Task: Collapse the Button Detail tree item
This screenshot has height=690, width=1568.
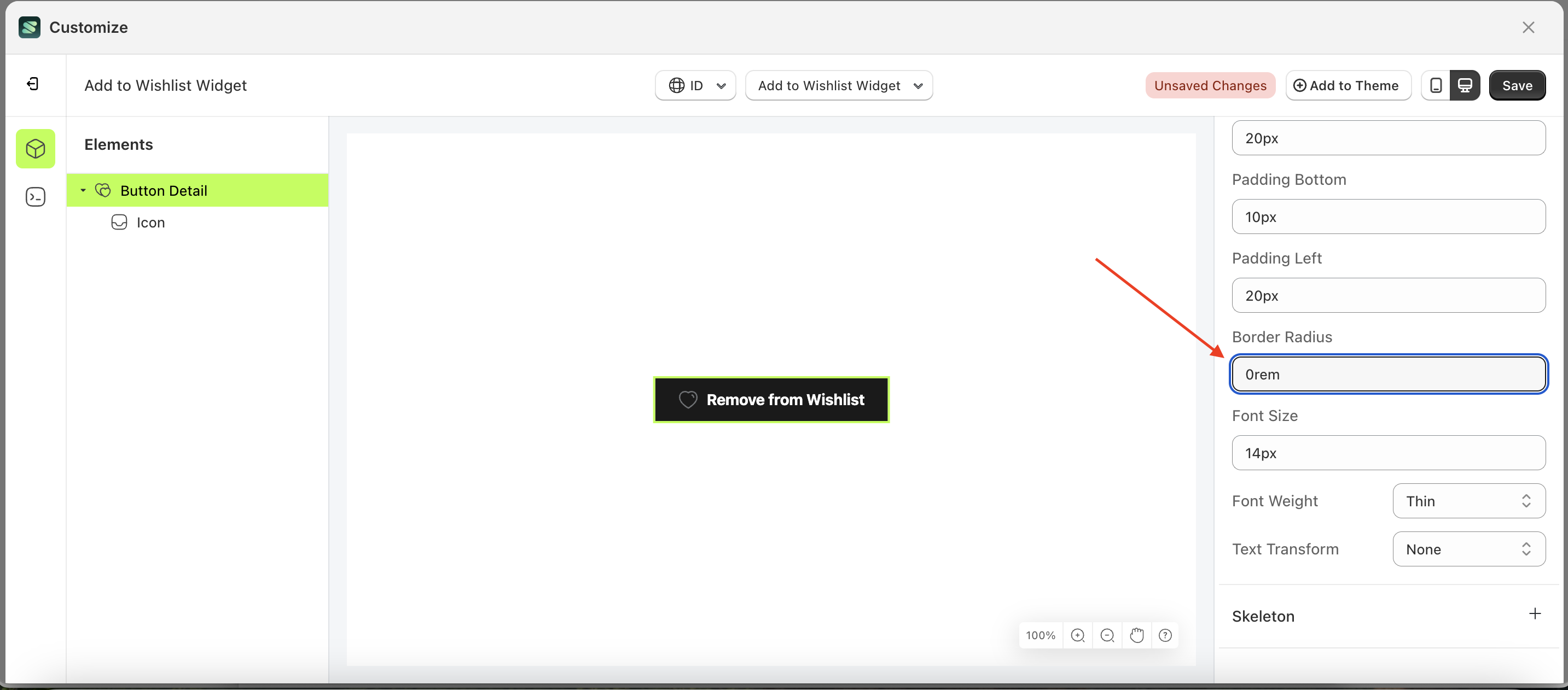Action: (83, 190)
